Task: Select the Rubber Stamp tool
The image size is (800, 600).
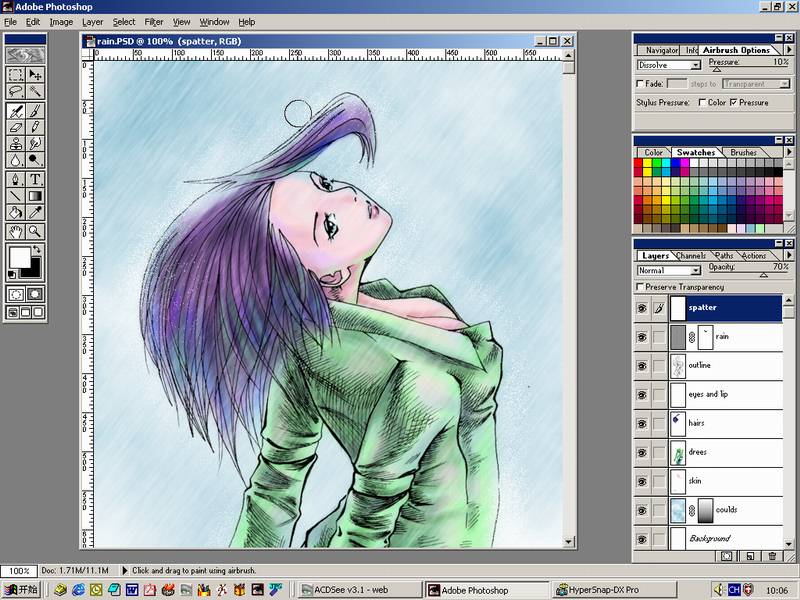Action: coord(16,143)
